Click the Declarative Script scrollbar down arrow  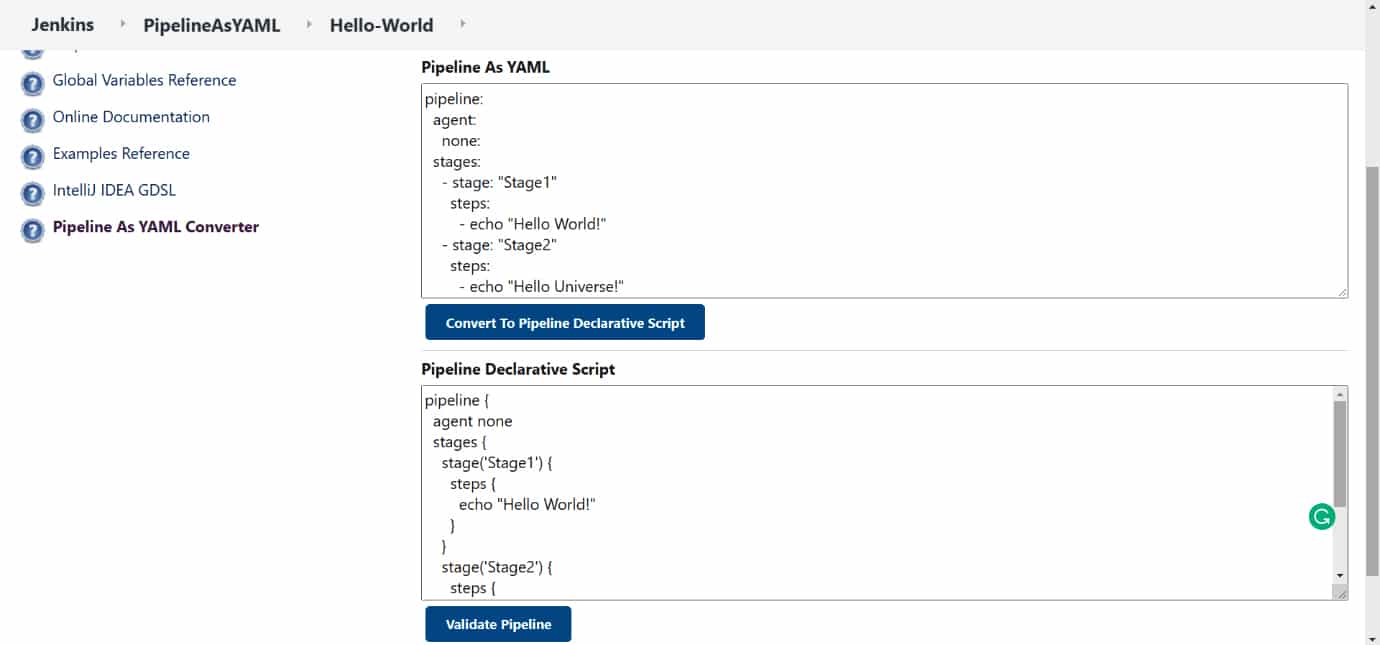1340,576
